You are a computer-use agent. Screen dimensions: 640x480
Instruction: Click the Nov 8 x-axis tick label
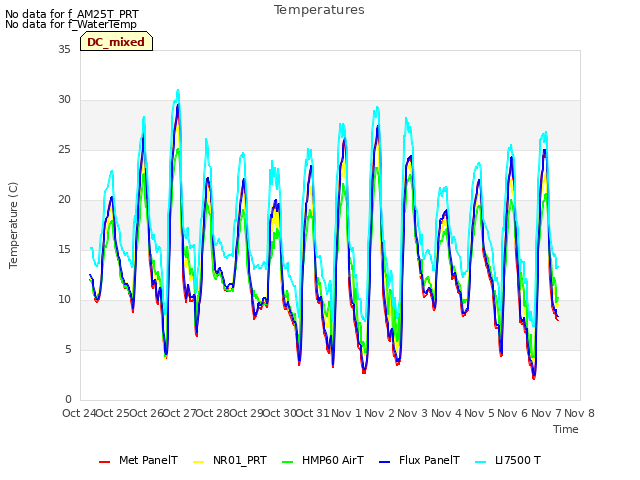[x=580, y=413]
